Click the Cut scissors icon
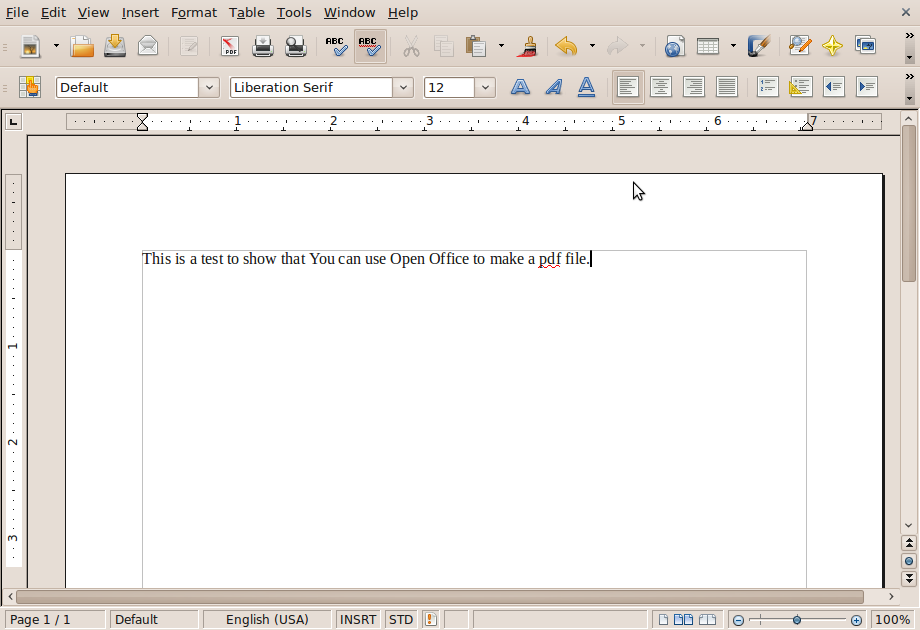Image resolution: width=920 pixels, height=630 pixels. click(411, 46)
